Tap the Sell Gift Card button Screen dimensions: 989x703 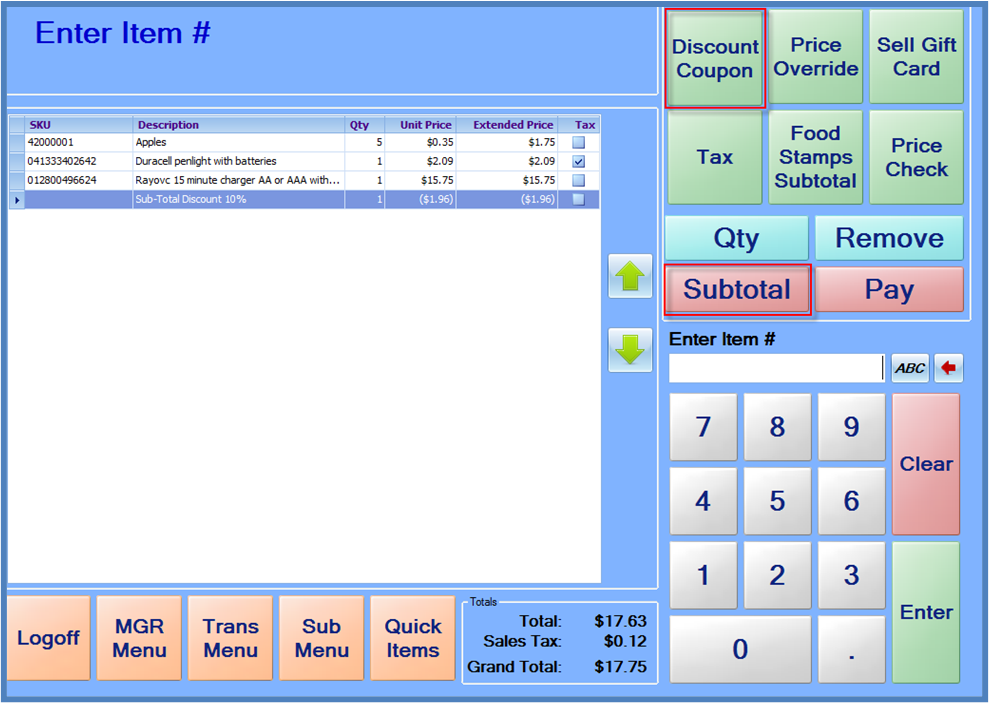coord(916,57)
